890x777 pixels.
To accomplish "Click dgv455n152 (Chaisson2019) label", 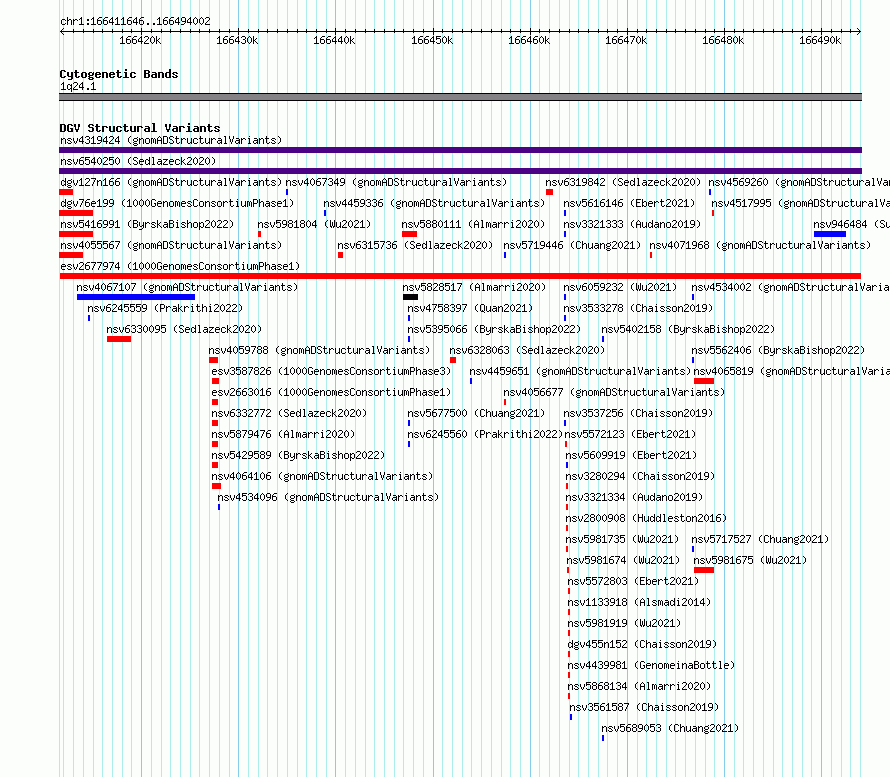I will [643, 644].
